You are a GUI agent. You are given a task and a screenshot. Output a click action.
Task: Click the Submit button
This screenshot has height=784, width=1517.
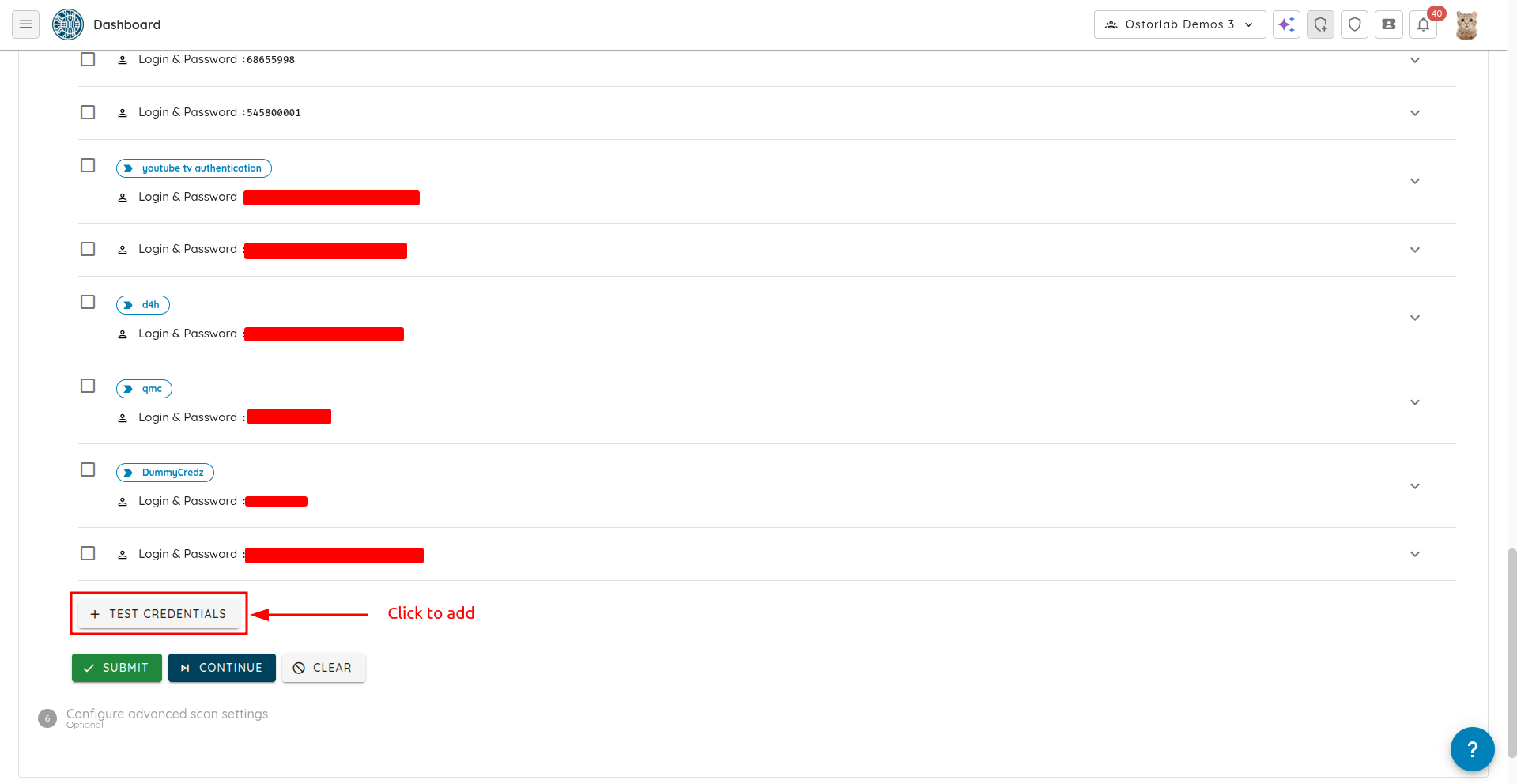coord(117,668)
